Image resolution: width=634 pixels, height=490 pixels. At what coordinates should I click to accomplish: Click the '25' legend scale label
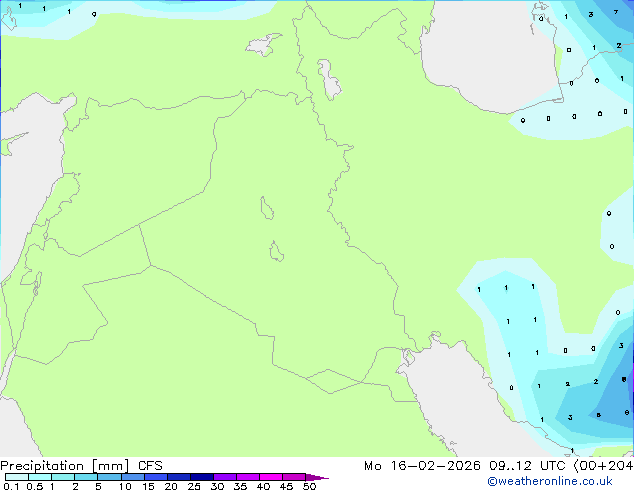[194, 486]
